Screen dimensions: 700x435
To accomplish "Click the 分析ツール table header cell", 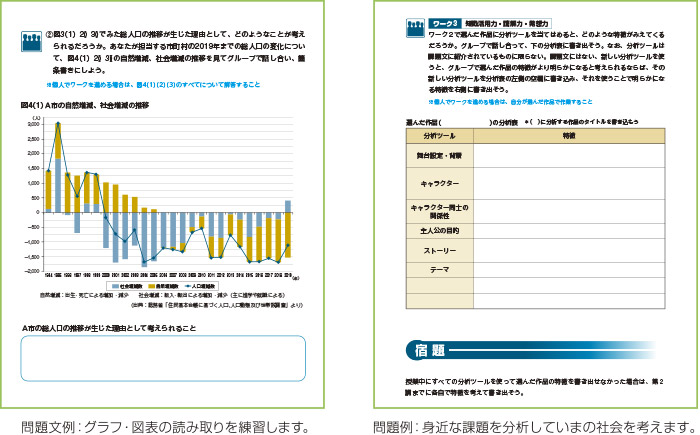I will (440, 136).
